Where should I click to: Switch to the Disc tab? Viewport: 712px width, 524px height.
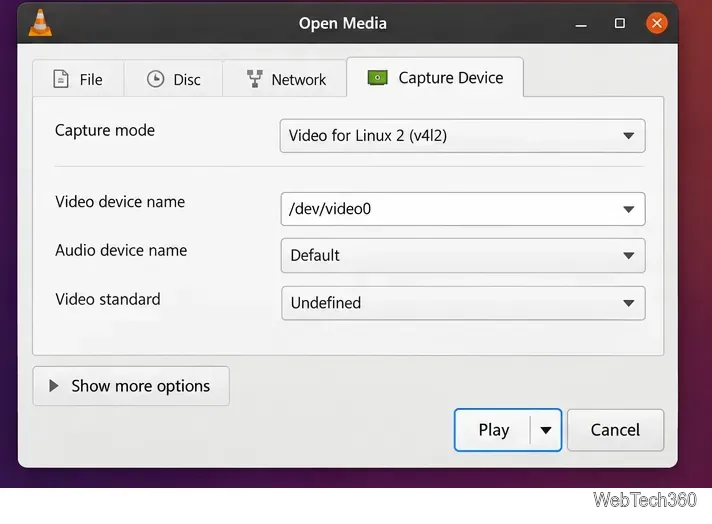173,79
